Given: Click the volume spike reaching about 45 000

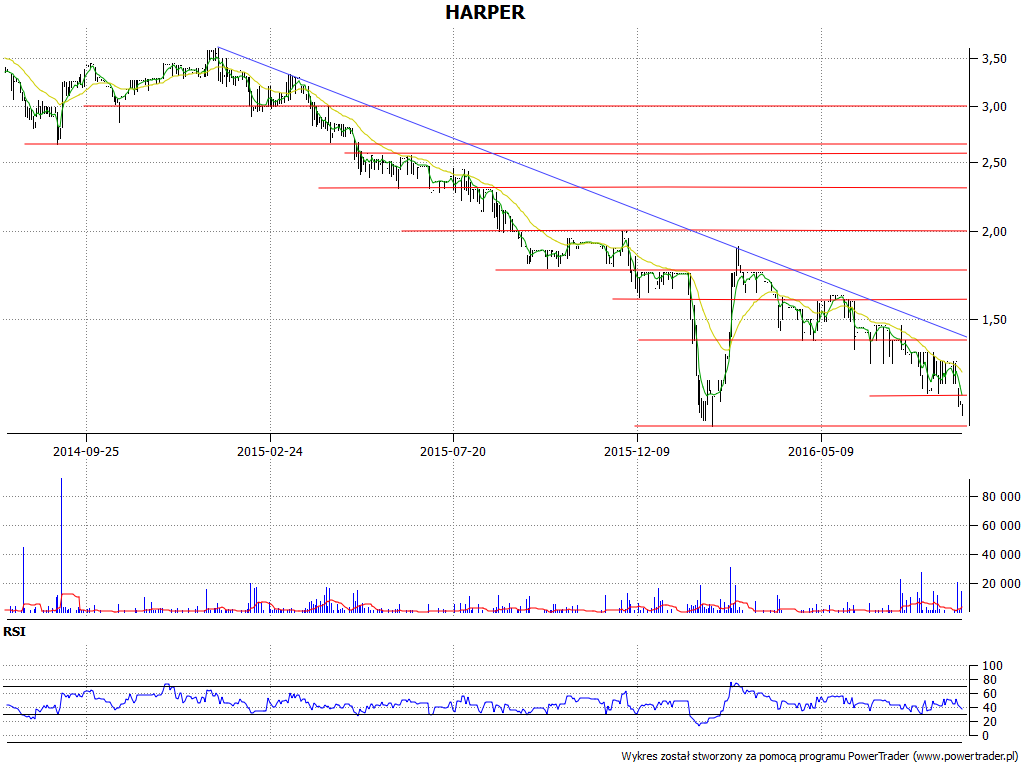Looking at the screenshot, I should click(x=24, y=579).
